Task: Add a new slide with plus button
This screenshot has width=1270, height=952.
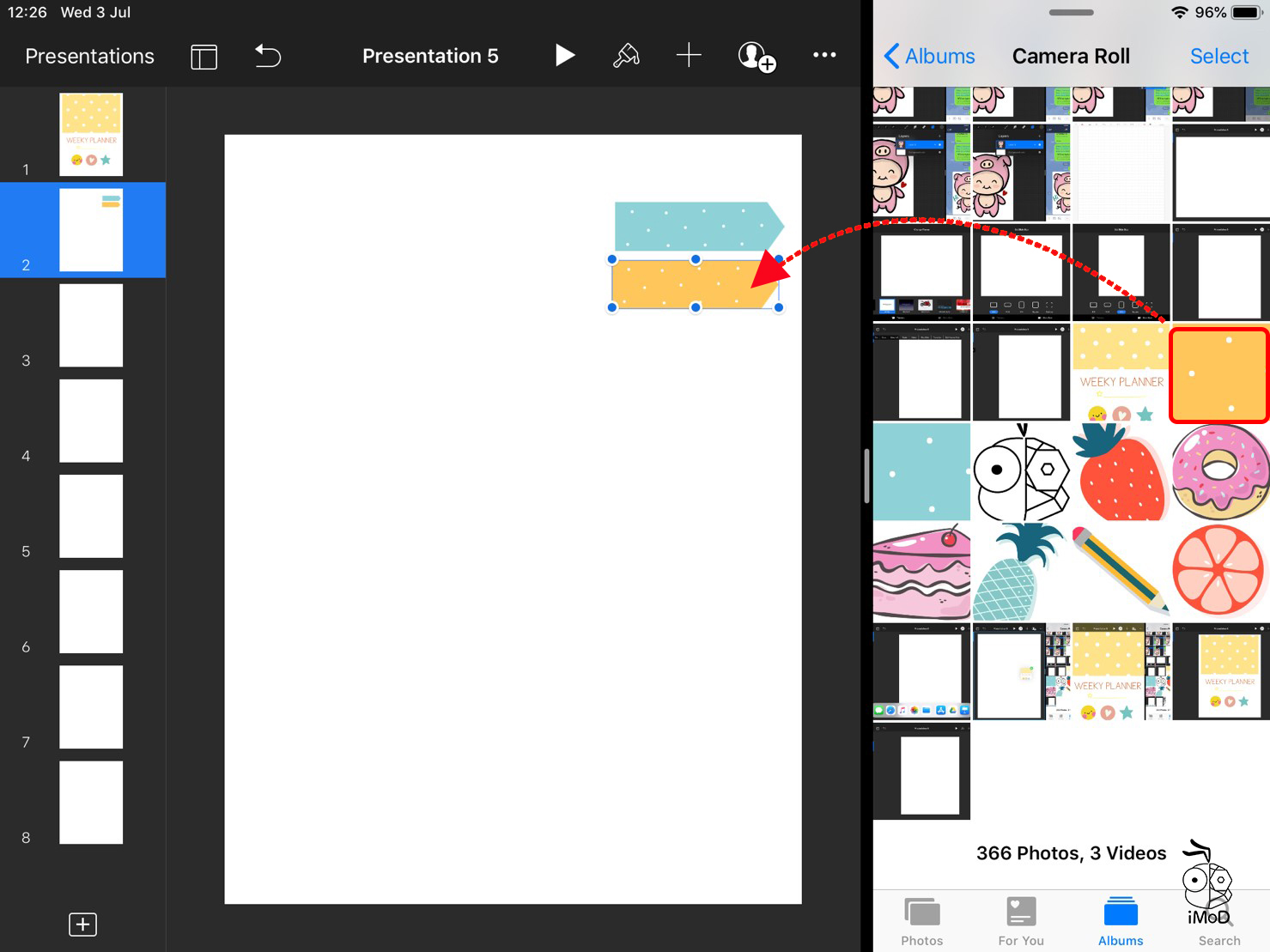Action: 82,925
